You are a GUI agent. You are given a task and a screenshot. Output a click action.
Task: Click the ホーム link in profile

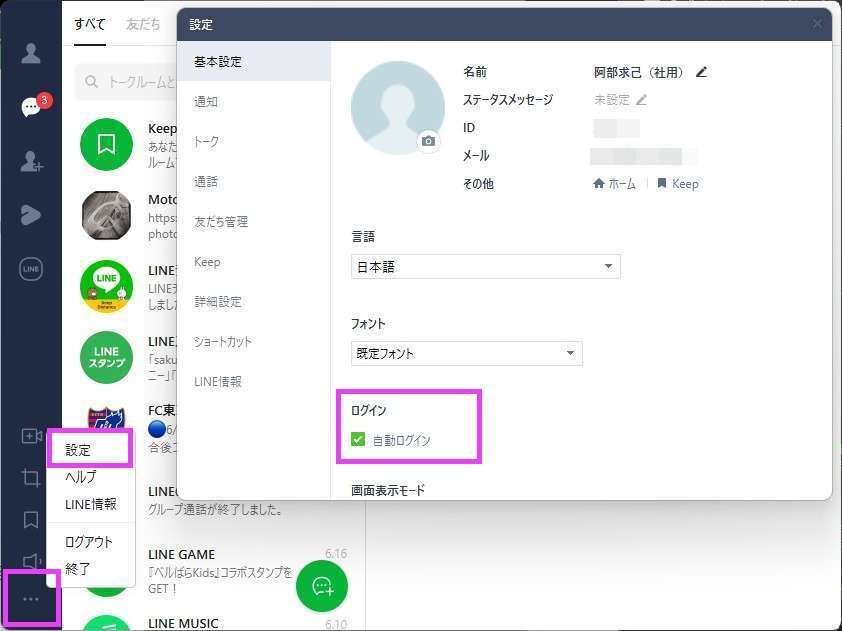pos(614,184)
